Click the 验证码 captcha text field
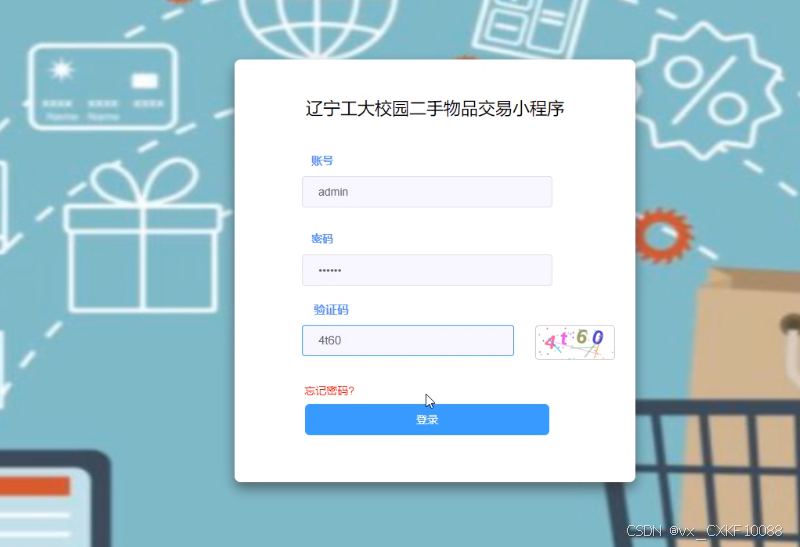This screenshot has height=547, width=800. [408, 340]
